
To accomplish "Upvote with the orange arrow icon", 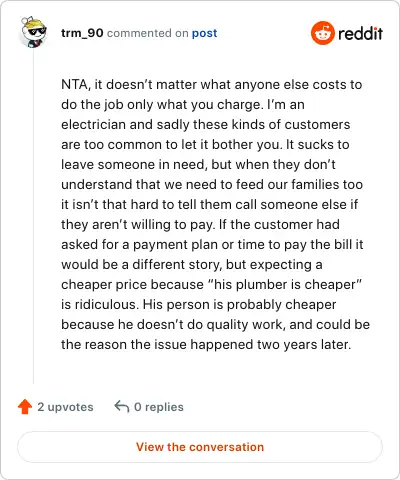I will pos(25,407).
